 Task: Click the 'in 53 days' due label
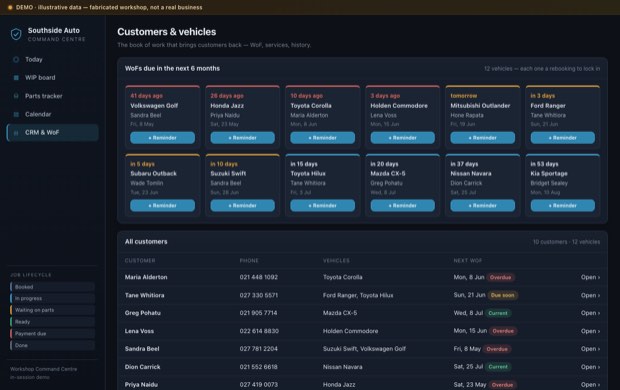(x=544, y=164)
